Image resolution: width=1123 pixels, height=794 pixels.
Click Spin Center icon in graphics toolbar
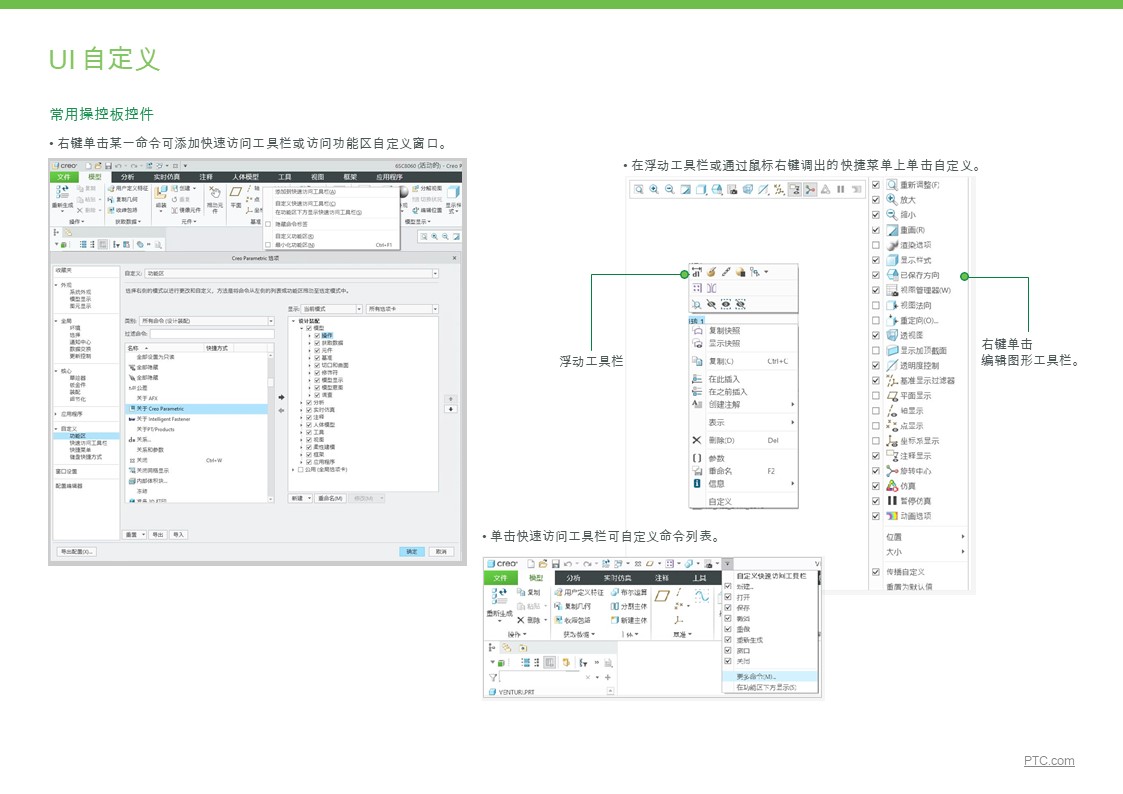pos(810,189)
